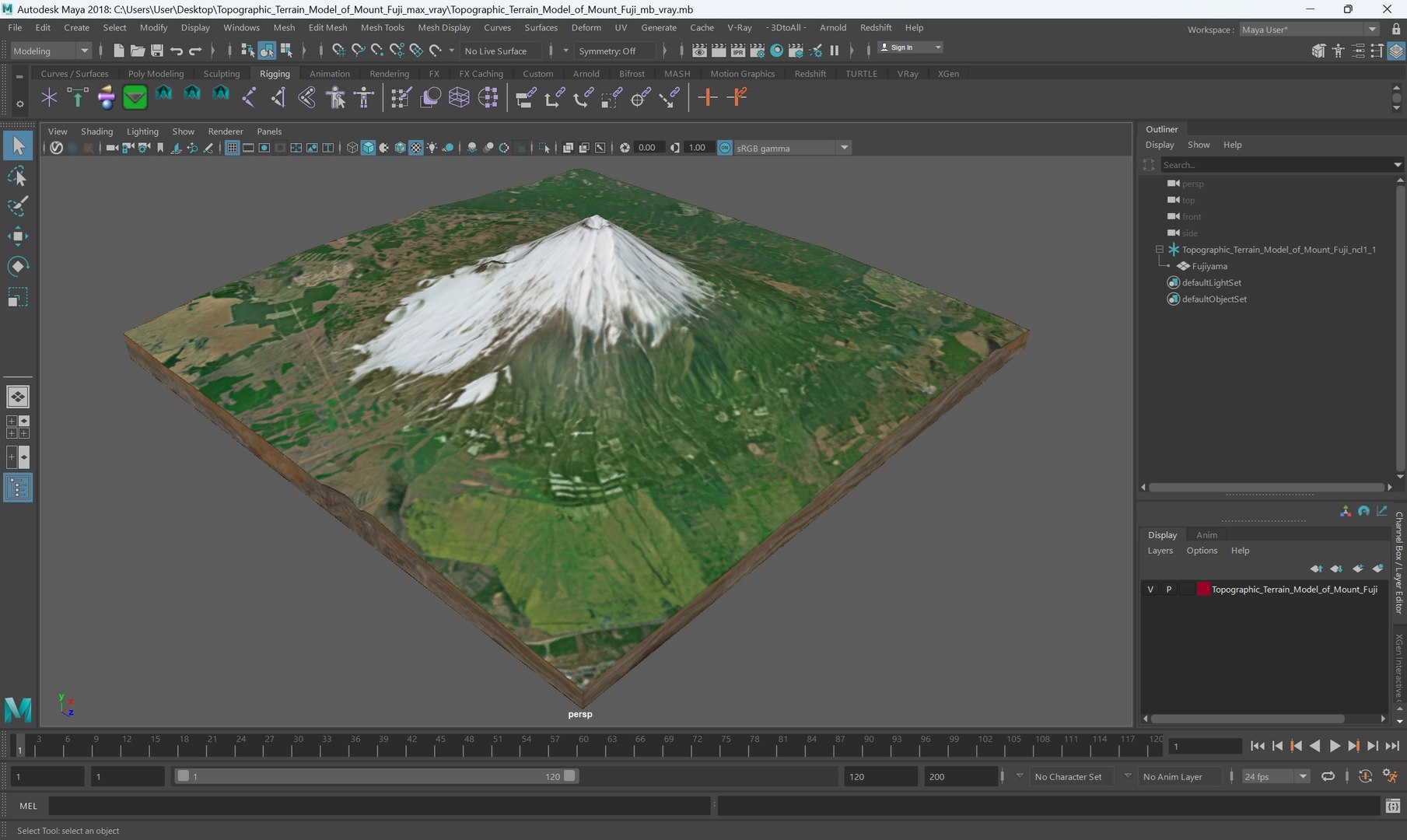Select the Lasso selection tool
The width and height of the screenshot is (1407, 840).
point(18,177)
